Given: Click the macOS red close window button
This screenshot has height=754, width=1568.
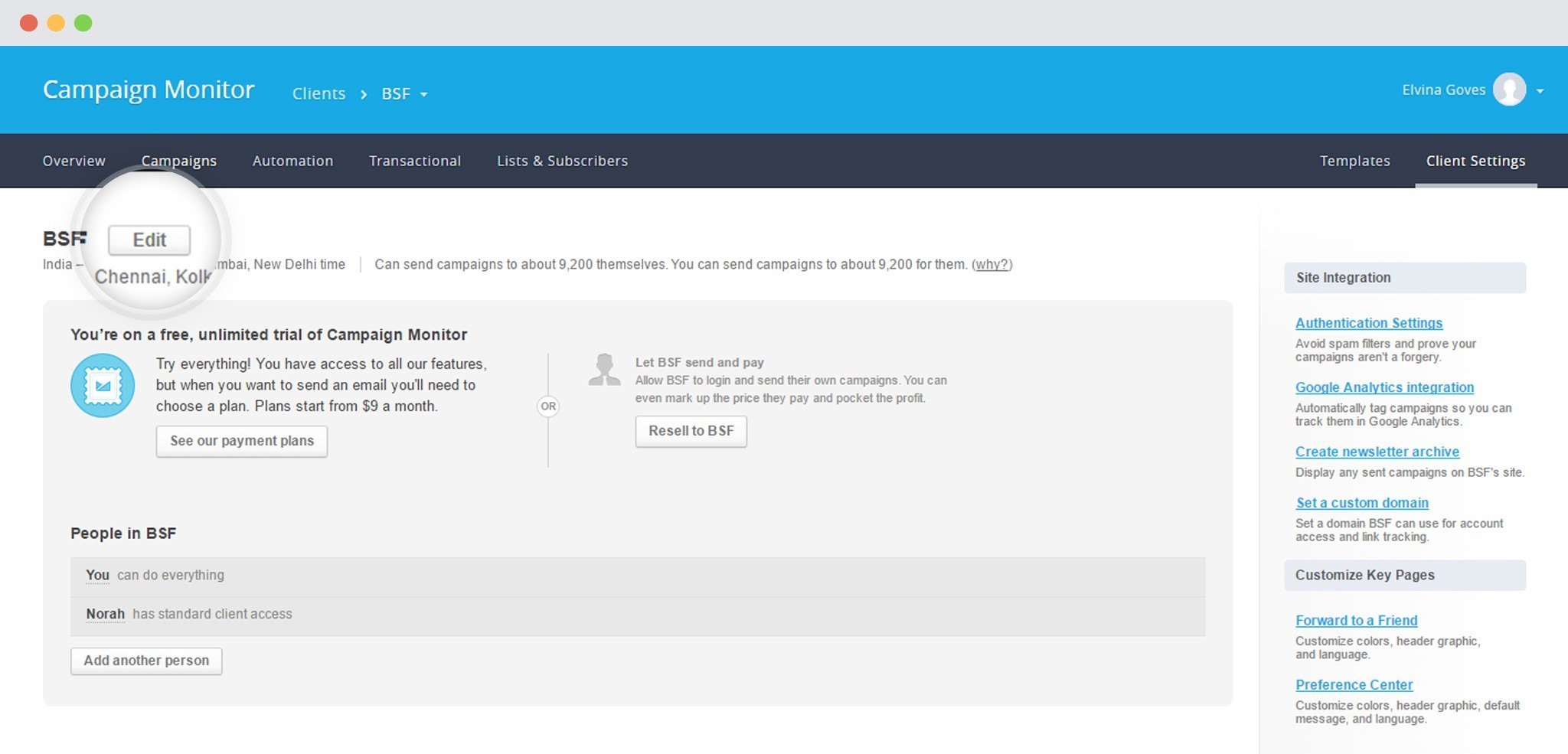Looking at the screenshot, I should (x=29, y=23).
